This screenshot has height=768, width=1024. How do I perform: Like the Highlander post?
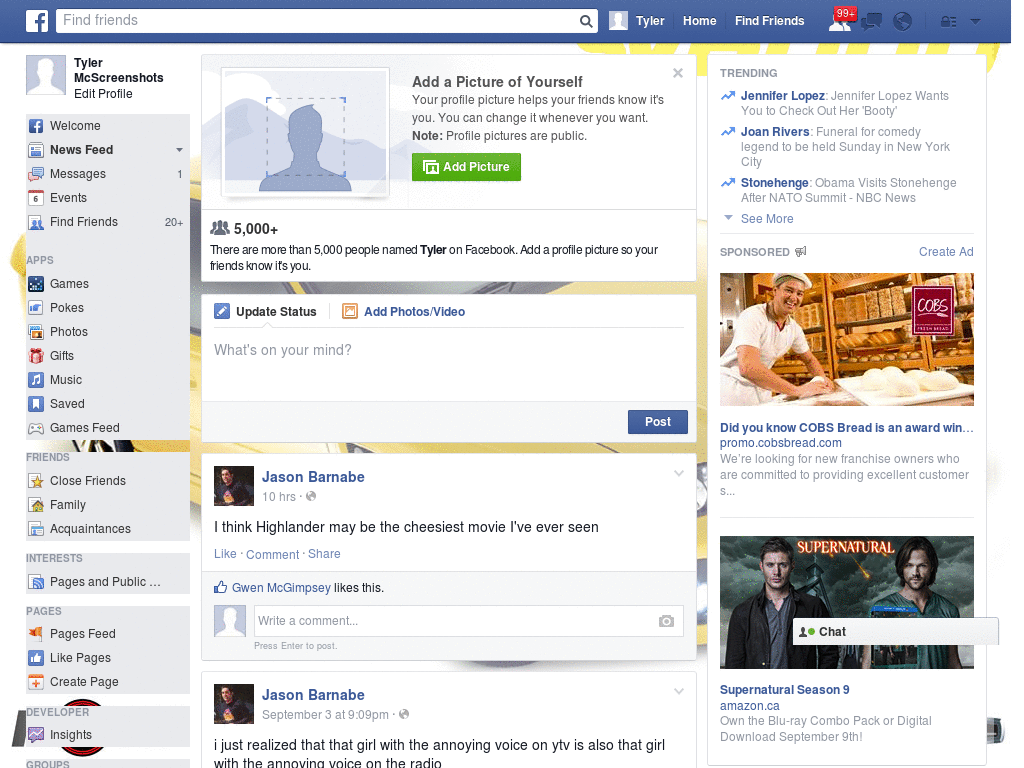coord(225,554)
